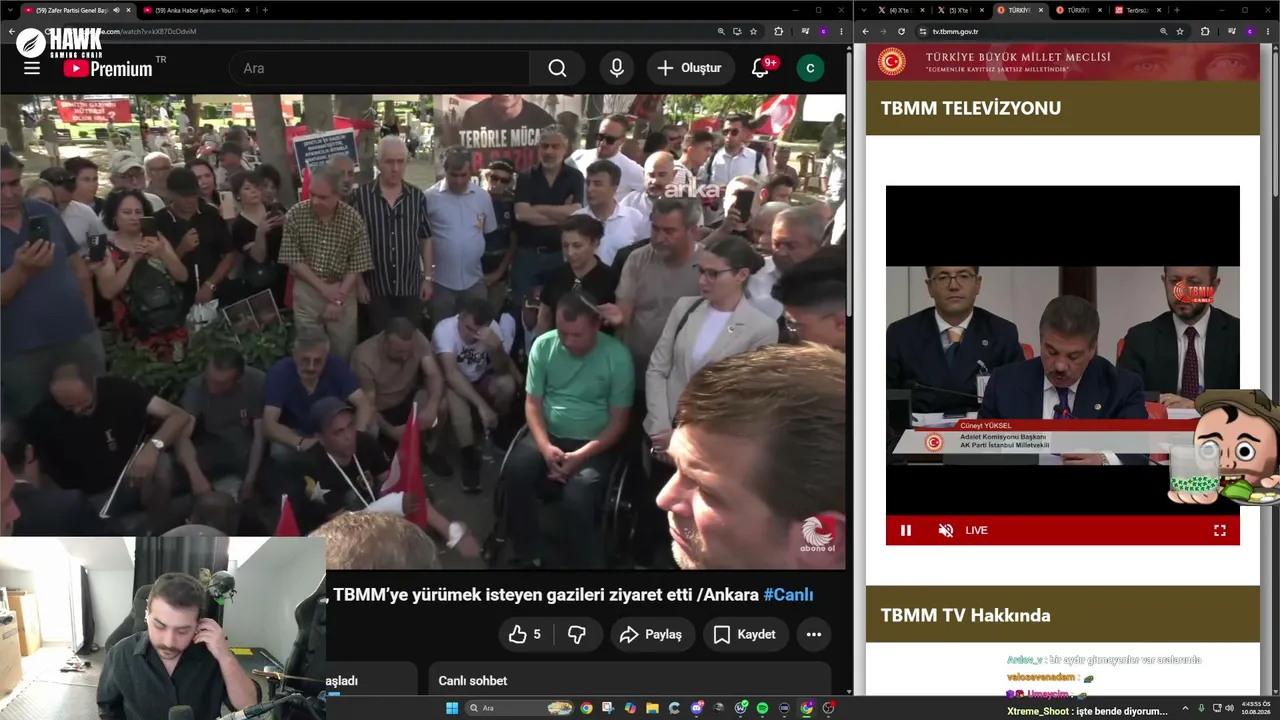
Task: Open extensions in the TBMM browser window
Action: point(1205,31)
